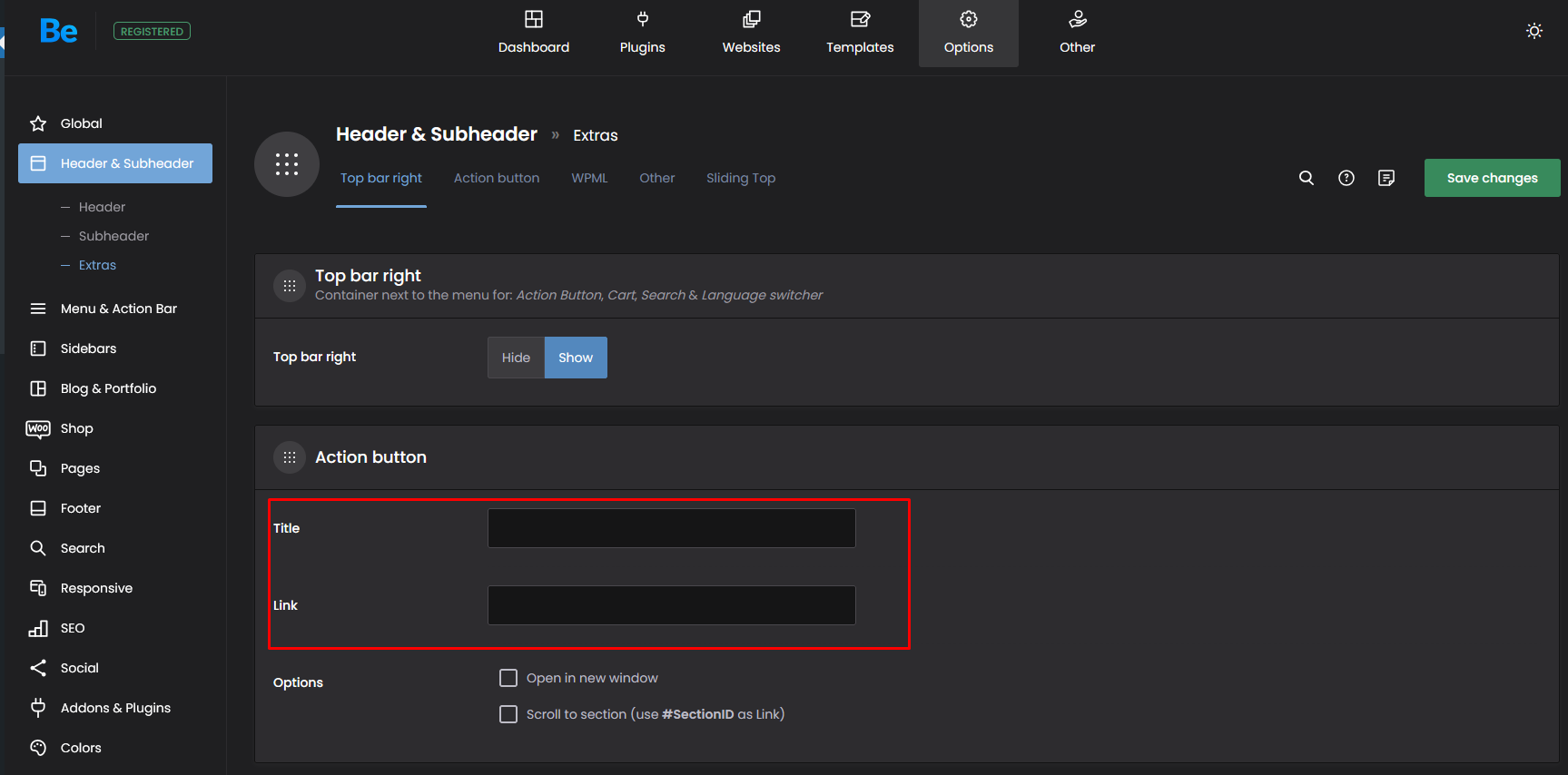Enable Scroll to section checkbox
This screenshot has height=775, width=1568.
(x=508, y=714)
